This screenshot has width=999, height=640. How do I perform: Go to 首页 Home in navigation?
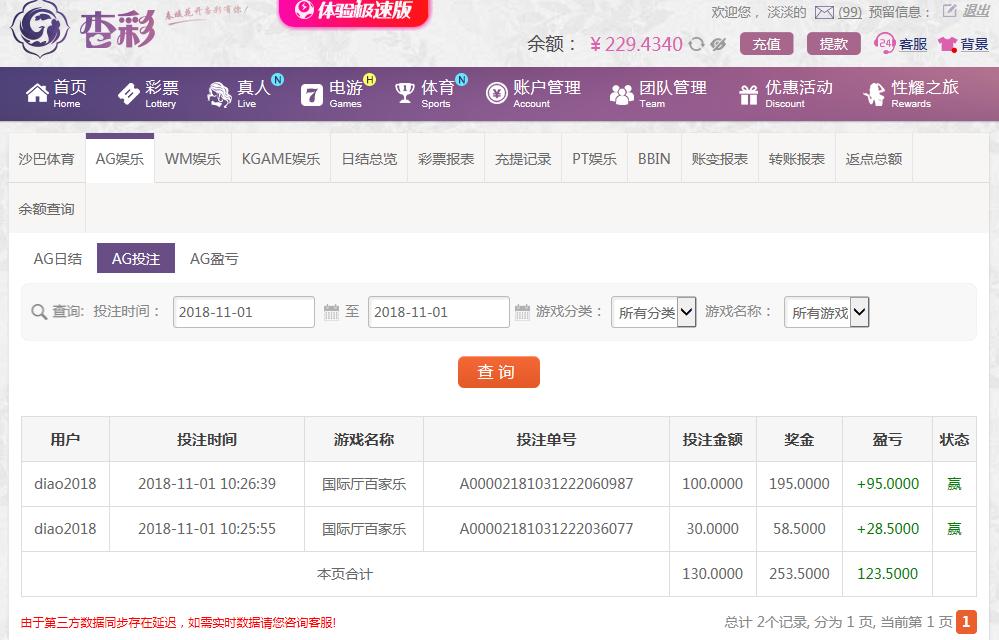click(x=56, y=94)
